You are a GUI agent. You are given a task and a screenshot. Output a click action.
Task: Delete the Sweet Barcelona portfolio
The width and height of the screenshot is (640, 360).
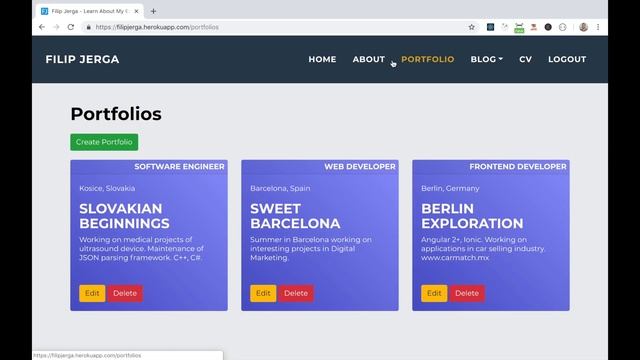click(x=296, y=293)
